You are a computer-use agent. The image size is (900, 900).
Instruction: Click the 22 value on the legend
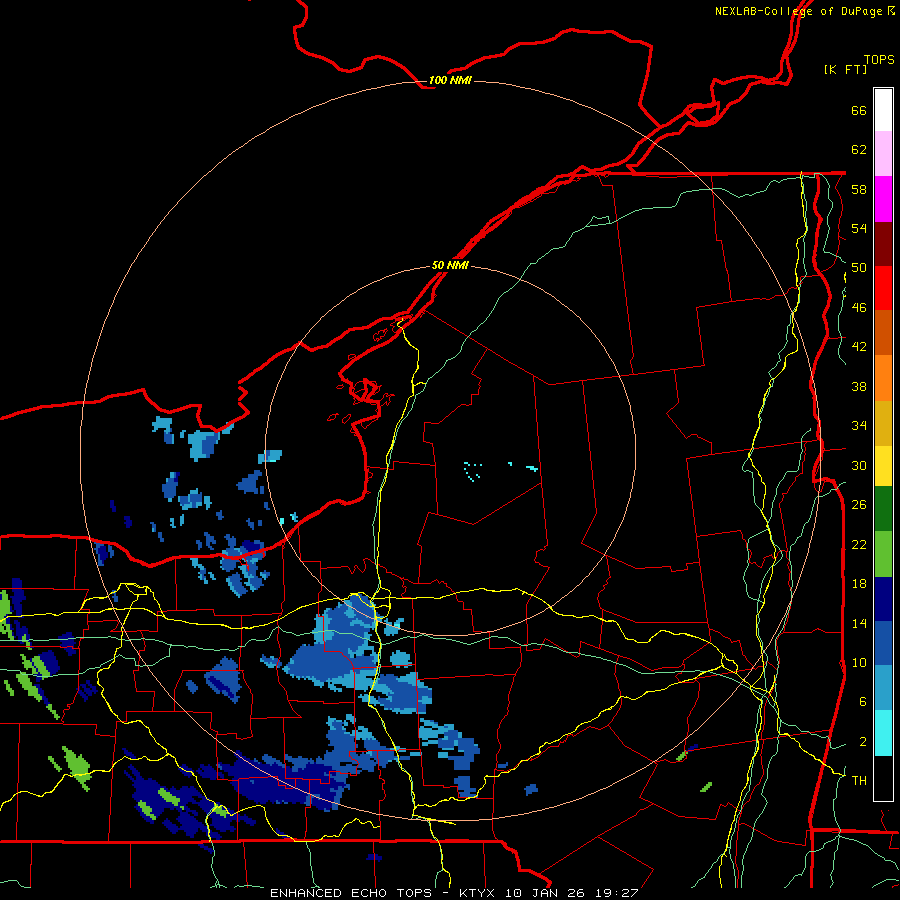pos(859,544)
